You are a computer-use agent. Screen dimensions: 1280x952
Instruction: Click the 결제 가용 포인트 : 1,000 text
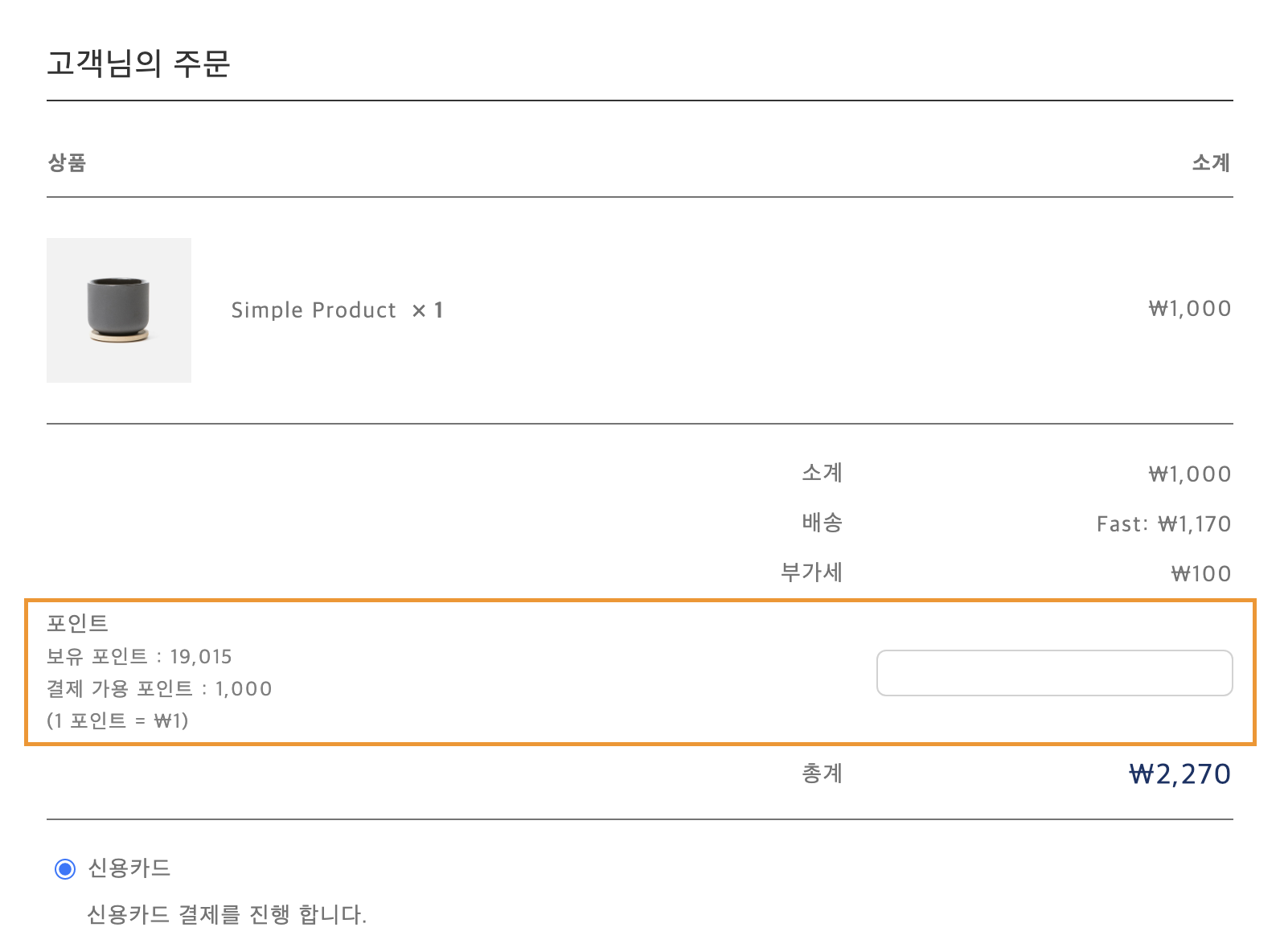click(x=159, y=689)
